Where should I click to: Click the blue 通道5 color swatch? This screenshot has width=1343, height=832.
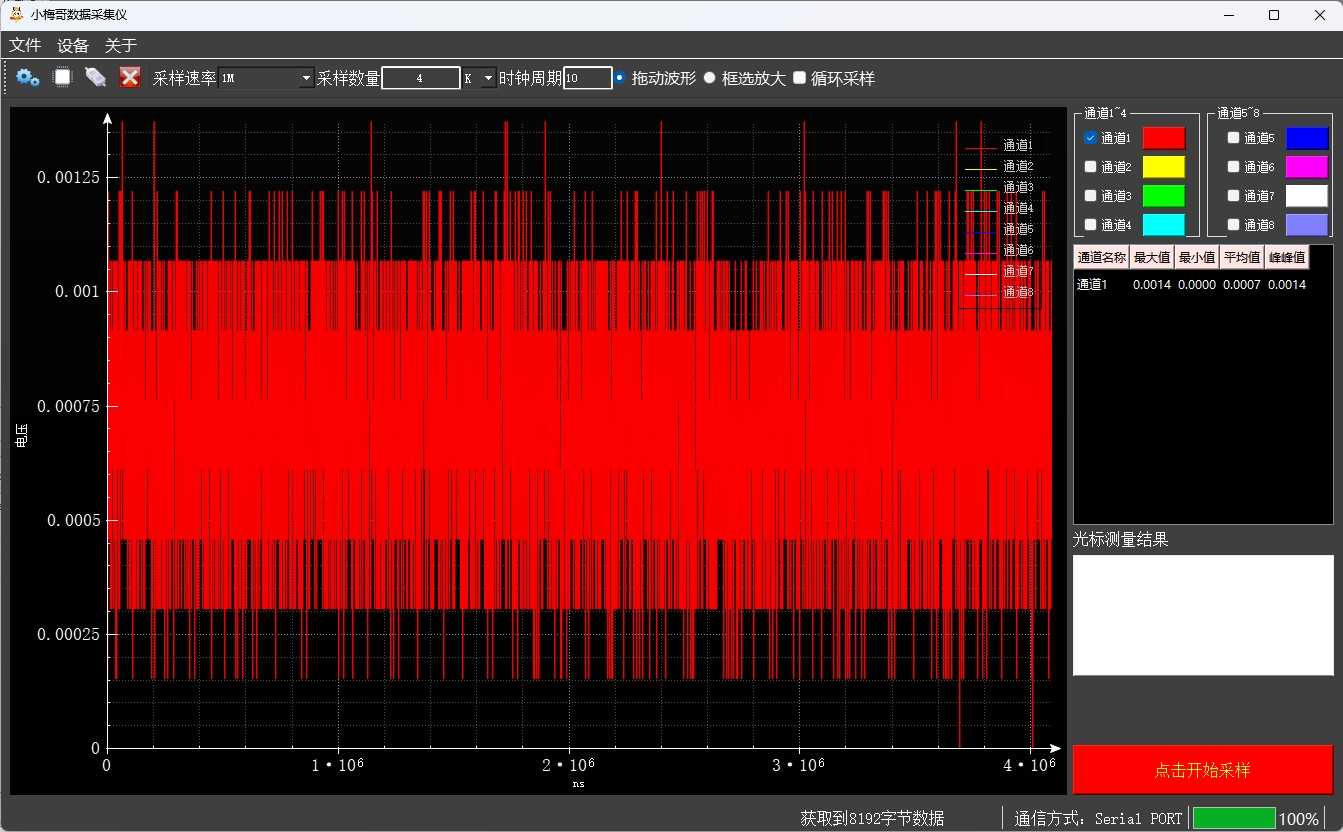(x=1307, y=138)
